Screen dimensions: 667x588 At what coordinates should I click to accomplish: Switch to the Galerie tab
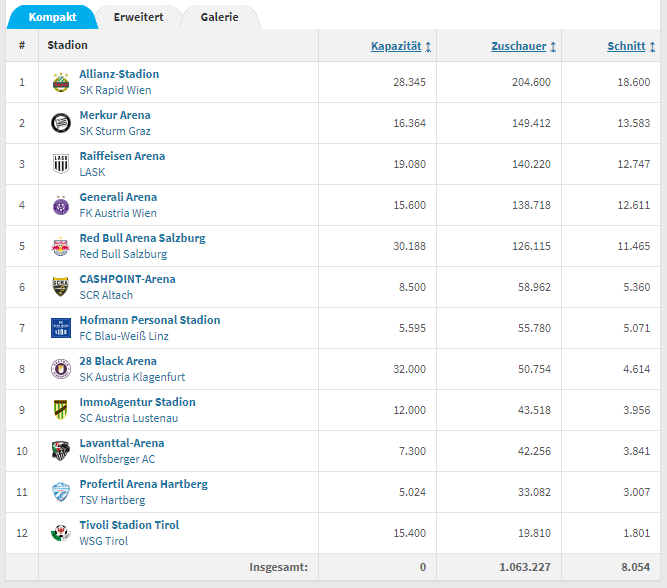coord(219,17)
